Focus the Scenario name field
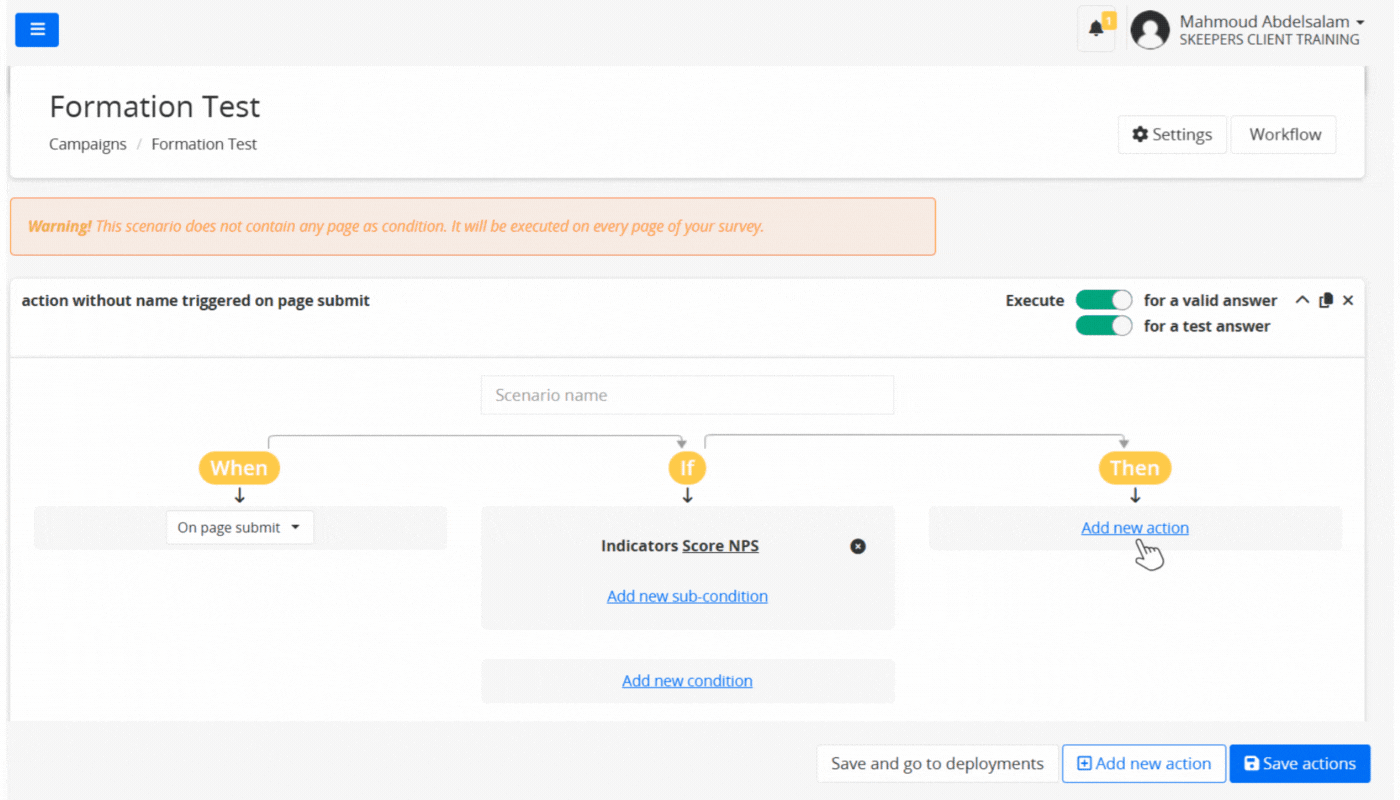 pos(687,395)
